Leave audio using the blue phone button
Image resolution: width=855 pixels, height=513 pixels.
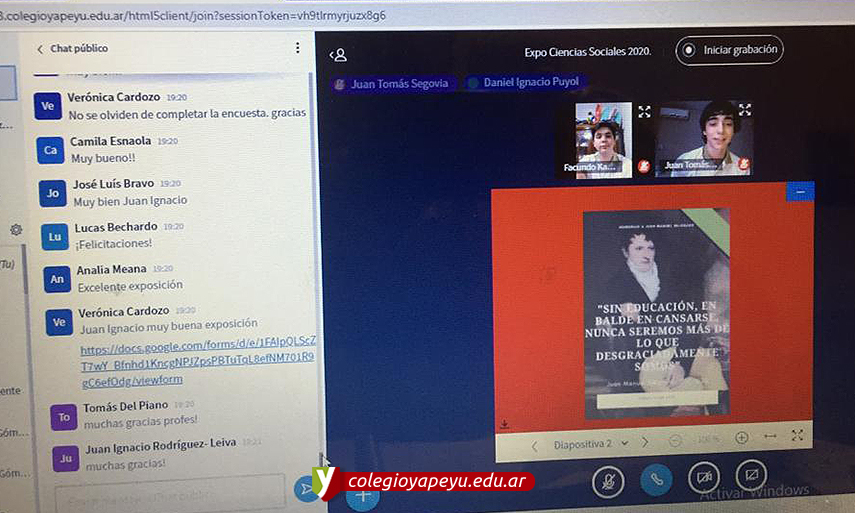point(656,480)
